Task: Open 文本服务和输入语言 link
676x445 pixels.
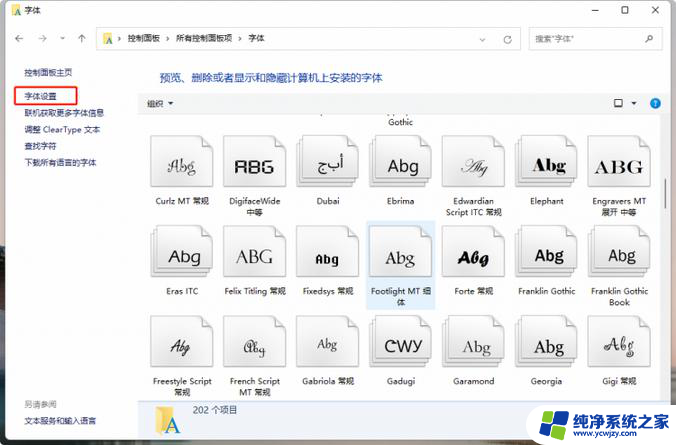Action: [x=60, y=421]
